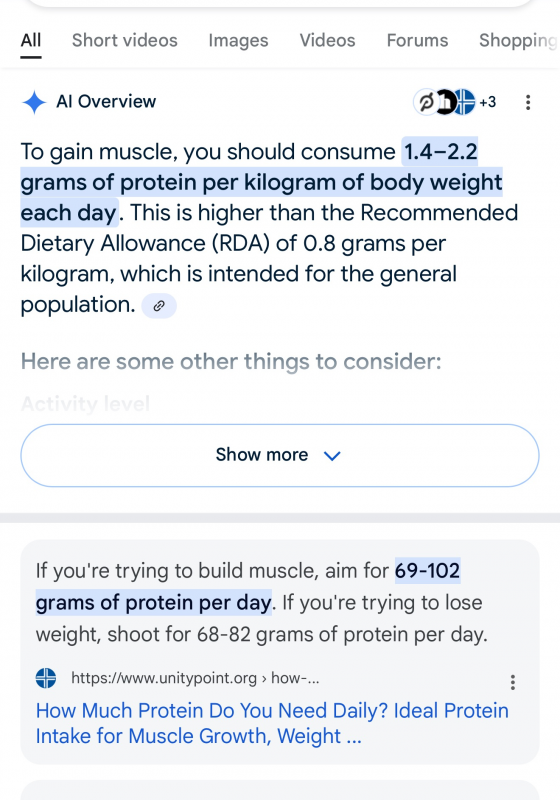Click the AI Overview sparkle icon
This screenshot has width=560, height=800.
[34, 102]
